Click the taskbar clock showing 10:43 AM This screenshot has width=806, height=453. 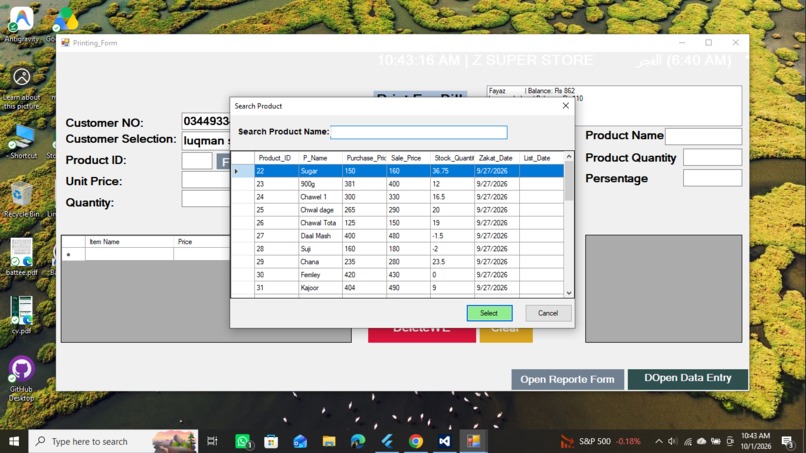tap(755, 441)
